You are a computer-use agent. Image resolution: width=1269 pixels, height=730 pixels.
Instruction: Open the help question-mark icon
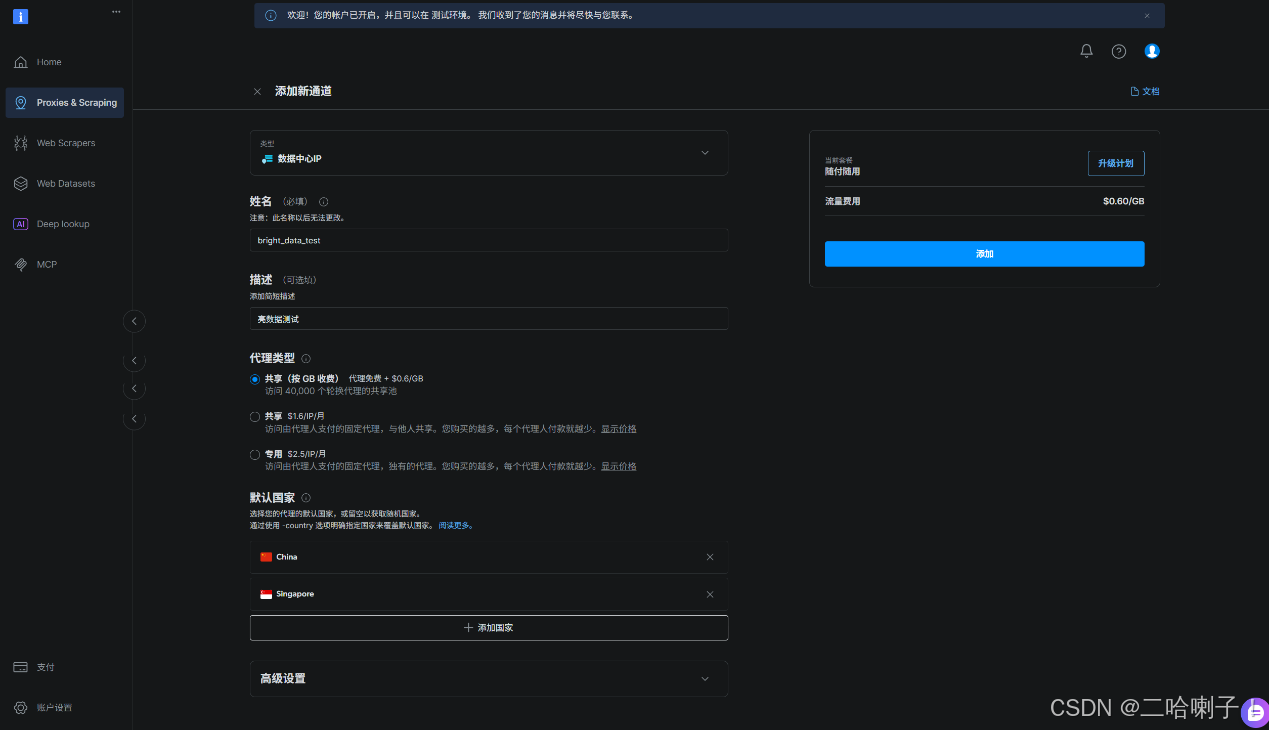click(x=1119, y=51)
